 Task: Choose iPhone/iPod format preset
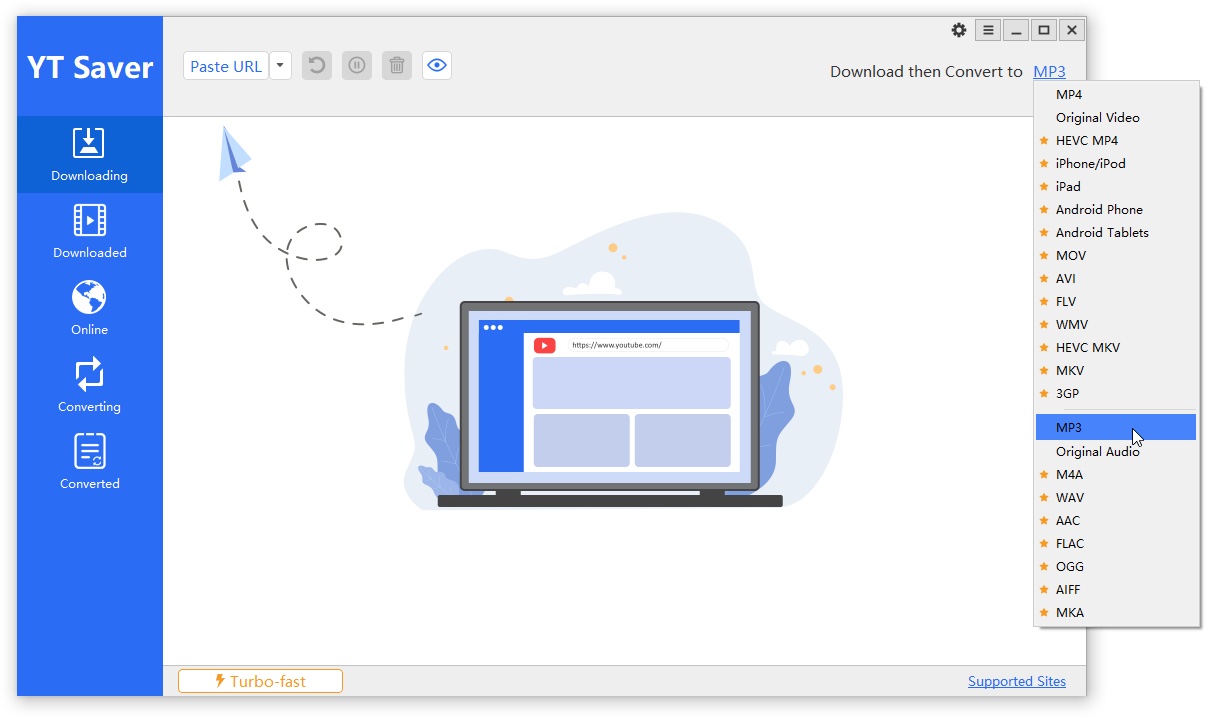point(1116,163)
